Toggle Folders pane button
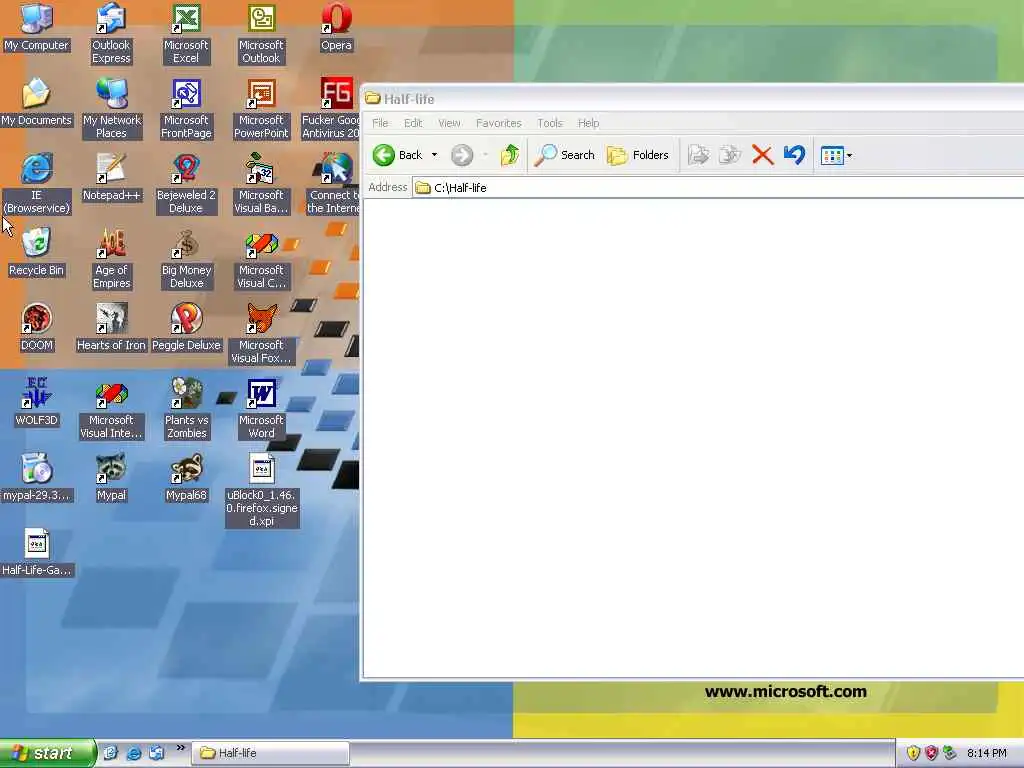Screen dimensions: 1024x768 (638, 155)
